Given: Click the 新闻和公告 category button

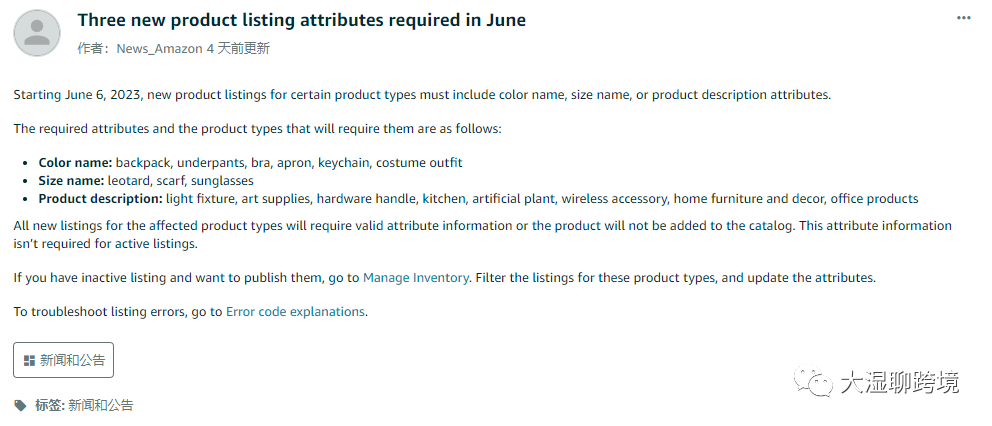Looking at the screenshot, I should click(x=63, y=360).
